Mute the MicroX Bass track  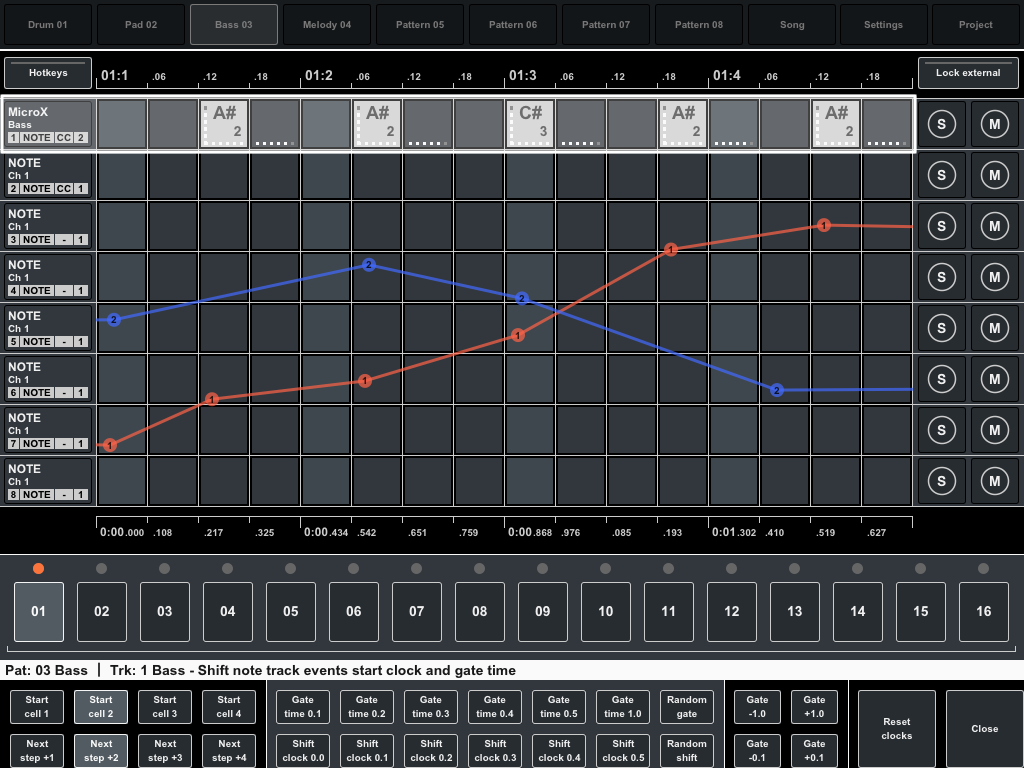(x=994, y=123)
